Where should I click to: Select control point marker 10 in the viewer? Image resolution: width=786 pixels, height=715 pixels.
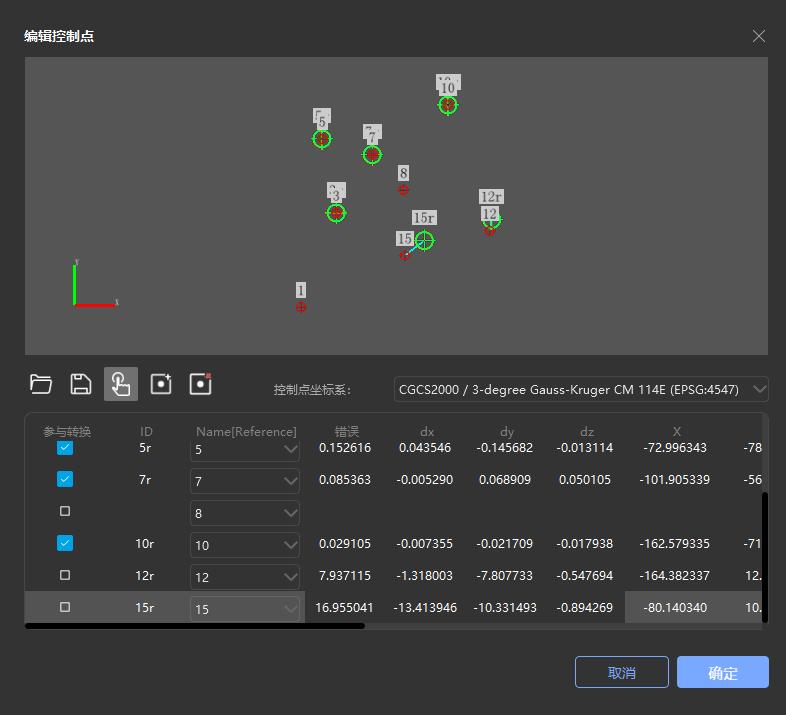point(448,105)
